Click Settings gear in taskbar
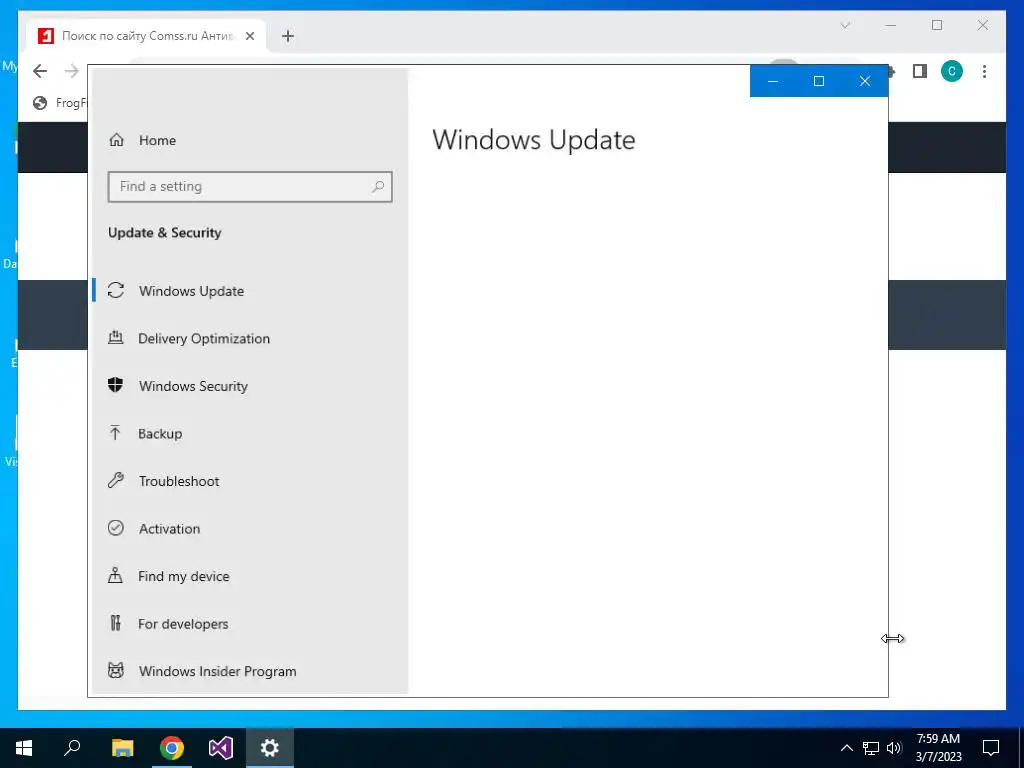This screenshot has height=768, width=1024. click(x=270, y=748)
